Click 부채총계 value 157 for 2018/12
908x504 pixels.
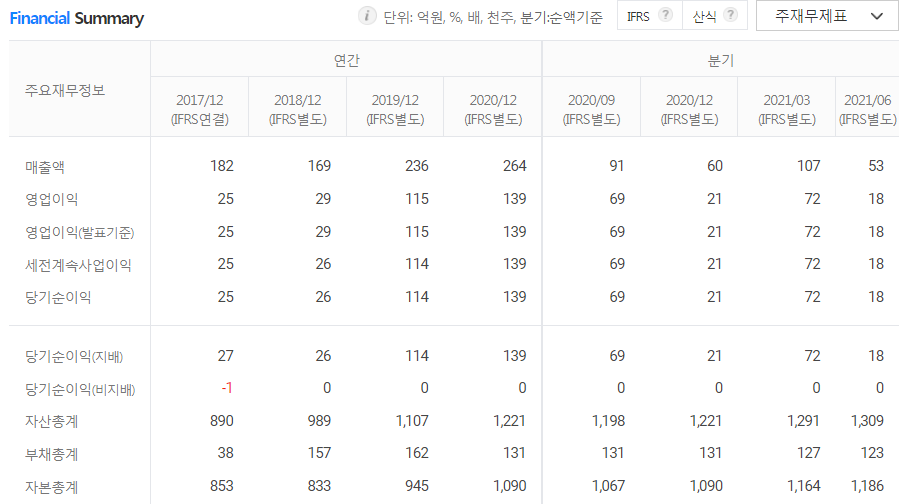319,453
